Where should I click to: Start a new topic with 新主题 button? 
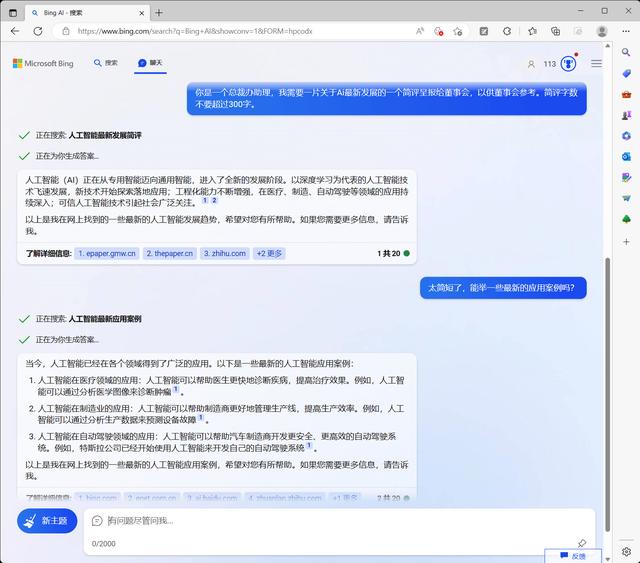pos(47,521)
